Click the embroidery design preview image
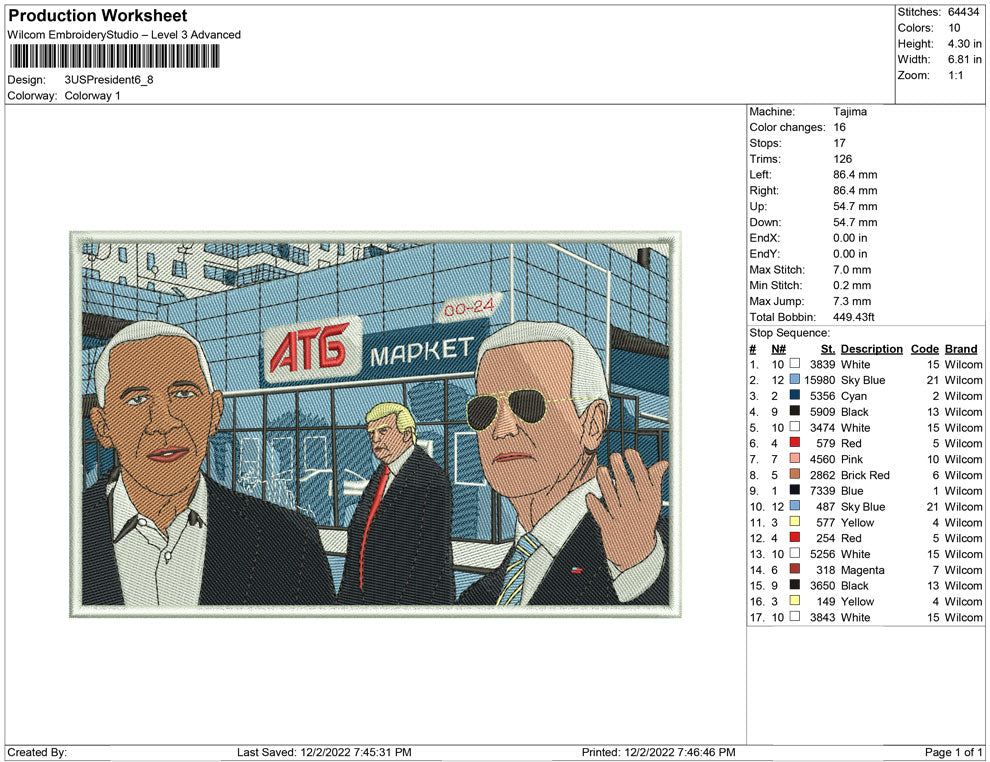 tap(376, 424)
